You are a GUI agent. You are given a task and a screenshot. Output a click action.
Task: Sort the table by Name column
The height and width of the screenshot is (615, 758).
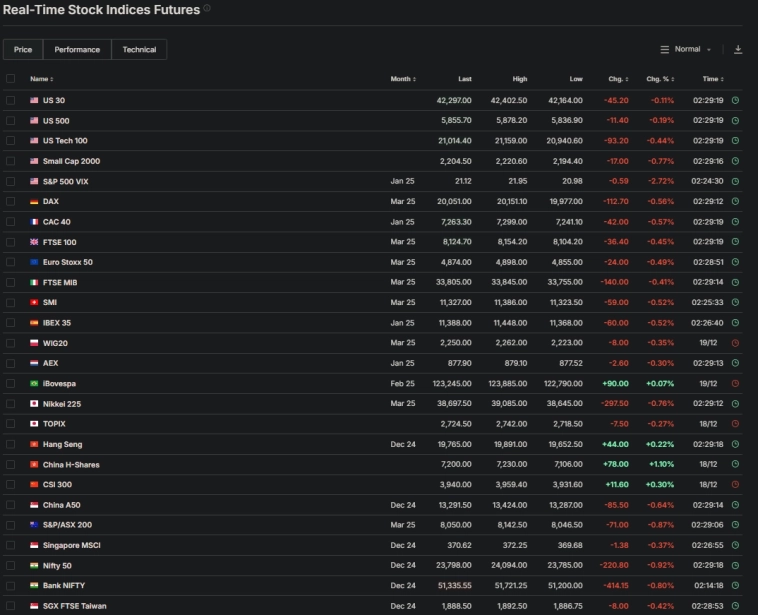click(x=41, y=79)
